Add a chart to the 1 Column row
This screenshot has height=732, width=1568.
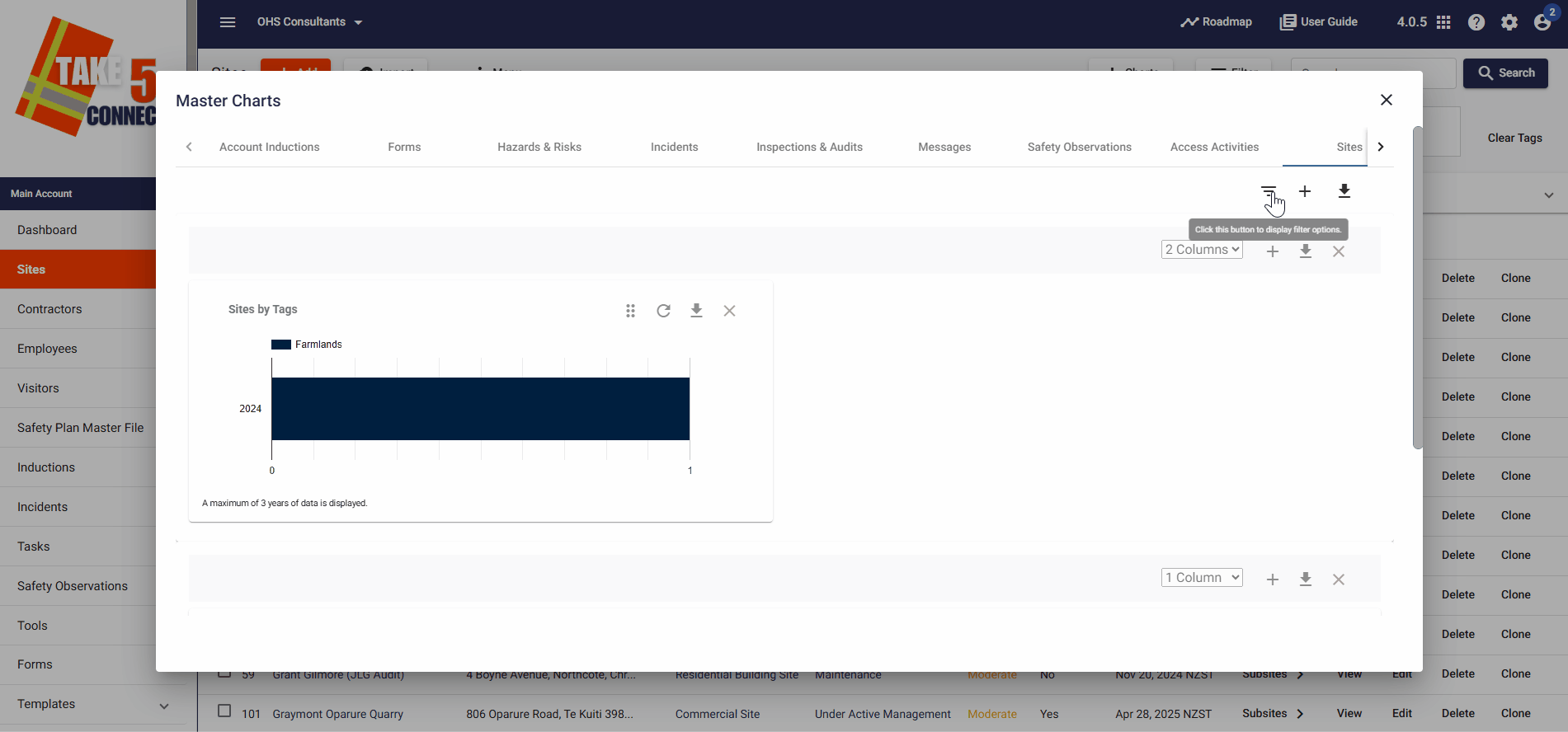(x=1273, y=579)
